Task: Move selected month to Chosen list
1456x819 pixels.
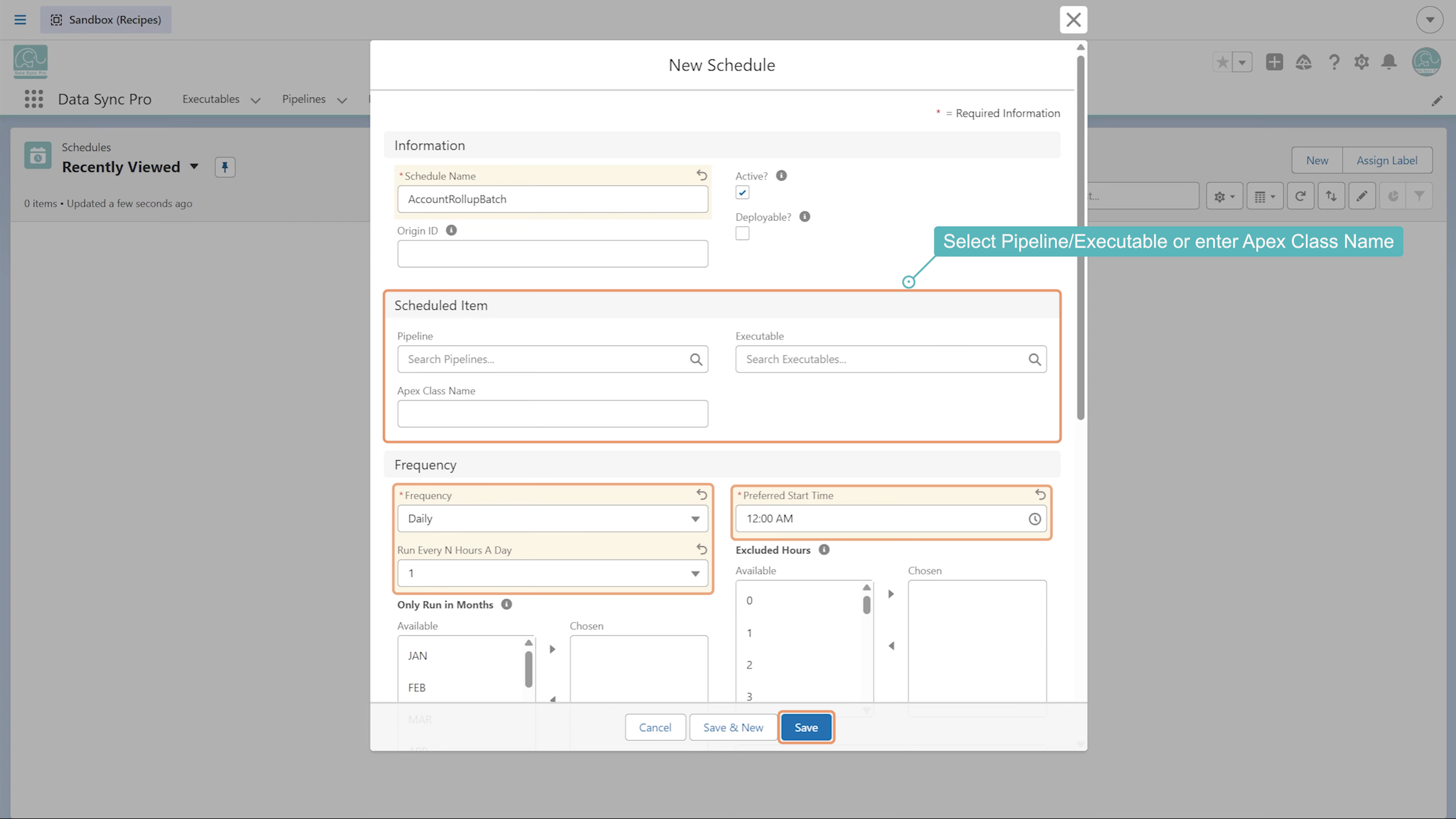Action: [x=552, y=650]
